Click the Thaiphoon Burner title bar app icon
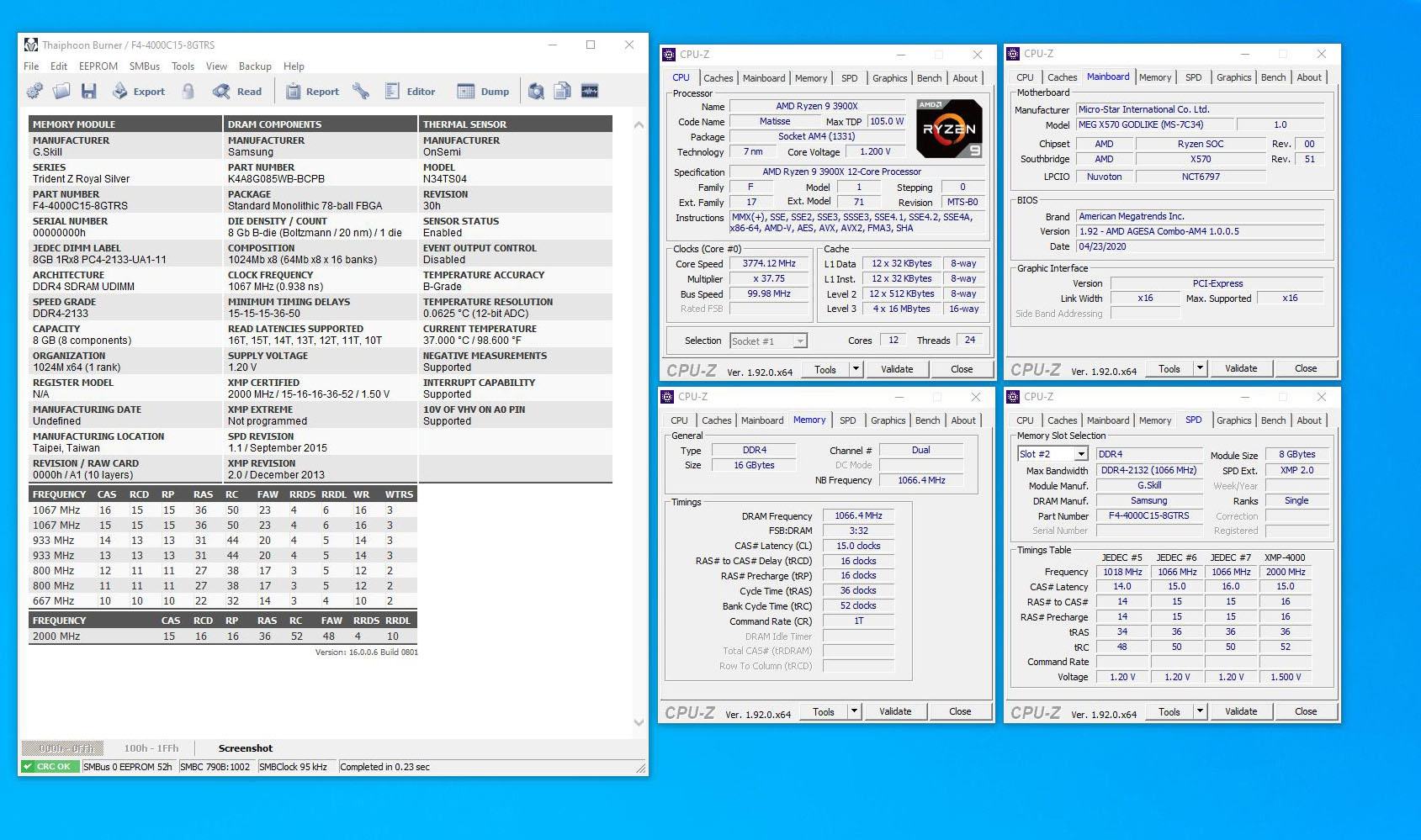Screen dimensions: 1421x840 pos(31,45)
